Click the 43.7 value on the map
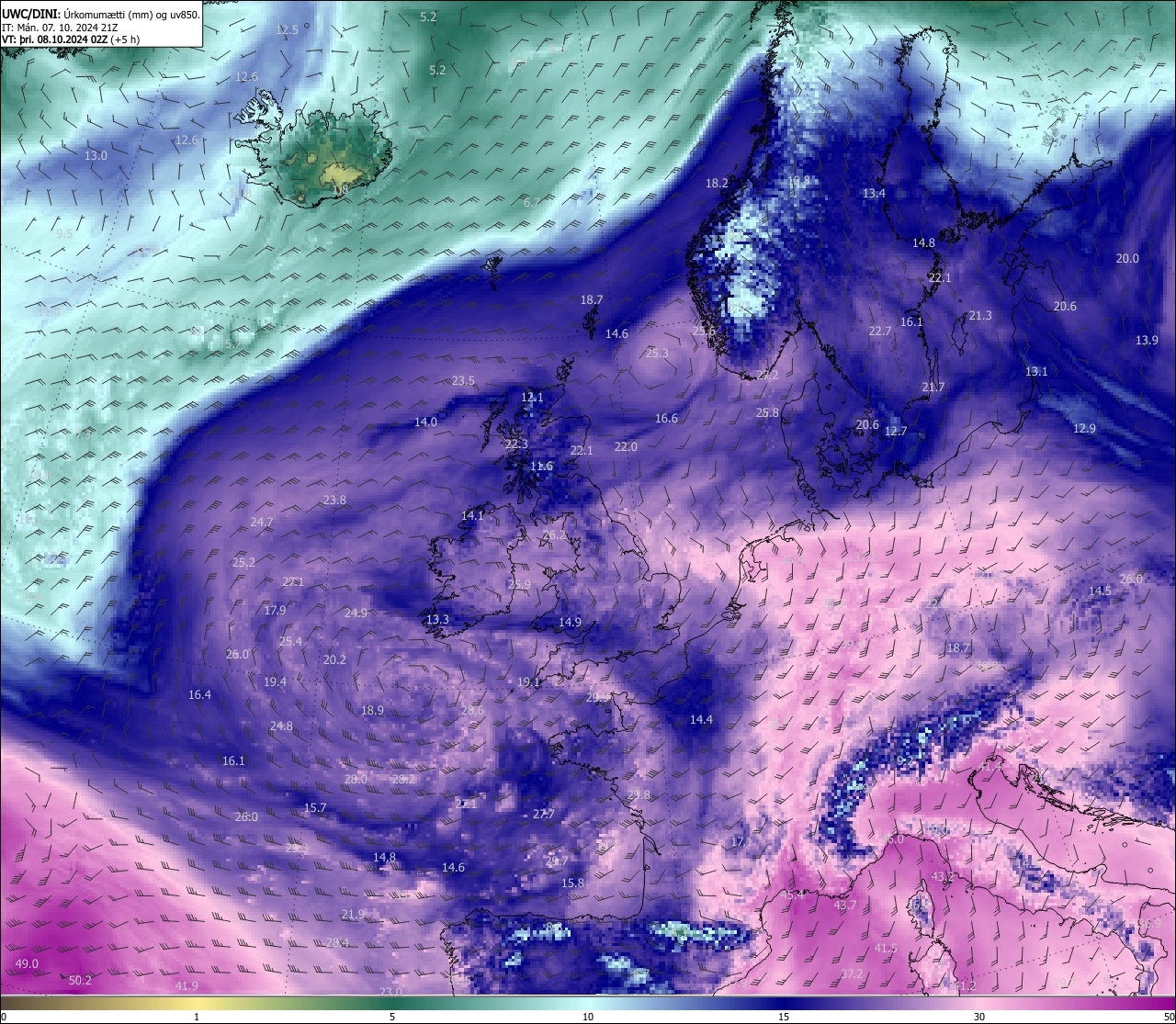Screen dimensions: 1176x1024 [845, 905]
